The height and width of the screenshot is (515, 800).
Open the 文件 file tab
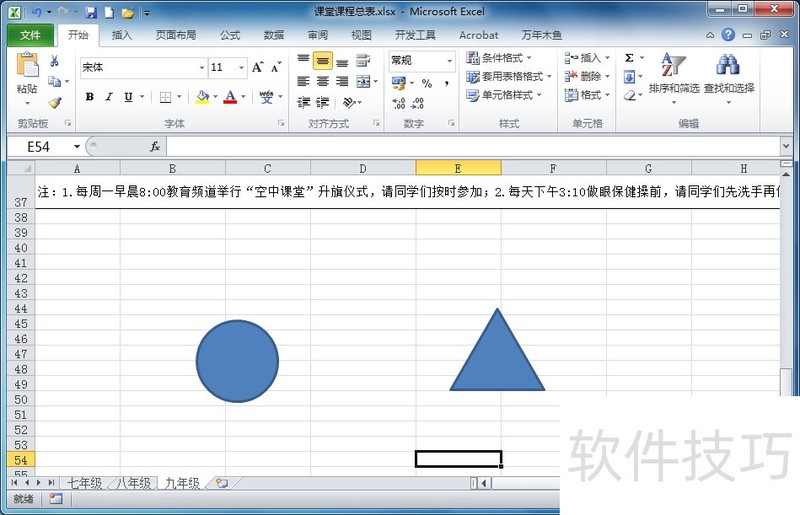pyautogui.click(x=30, y=35)
